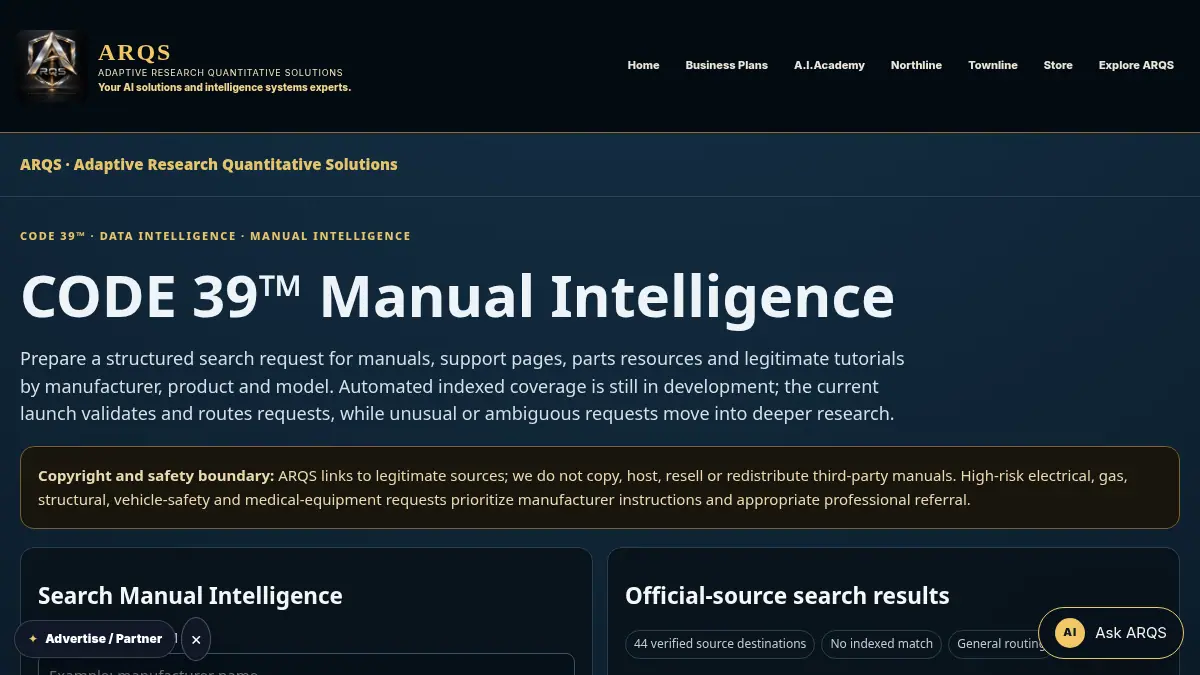Open the Townline menu link
This screenshot has height=675, width=1200.
tap(992, 65)
